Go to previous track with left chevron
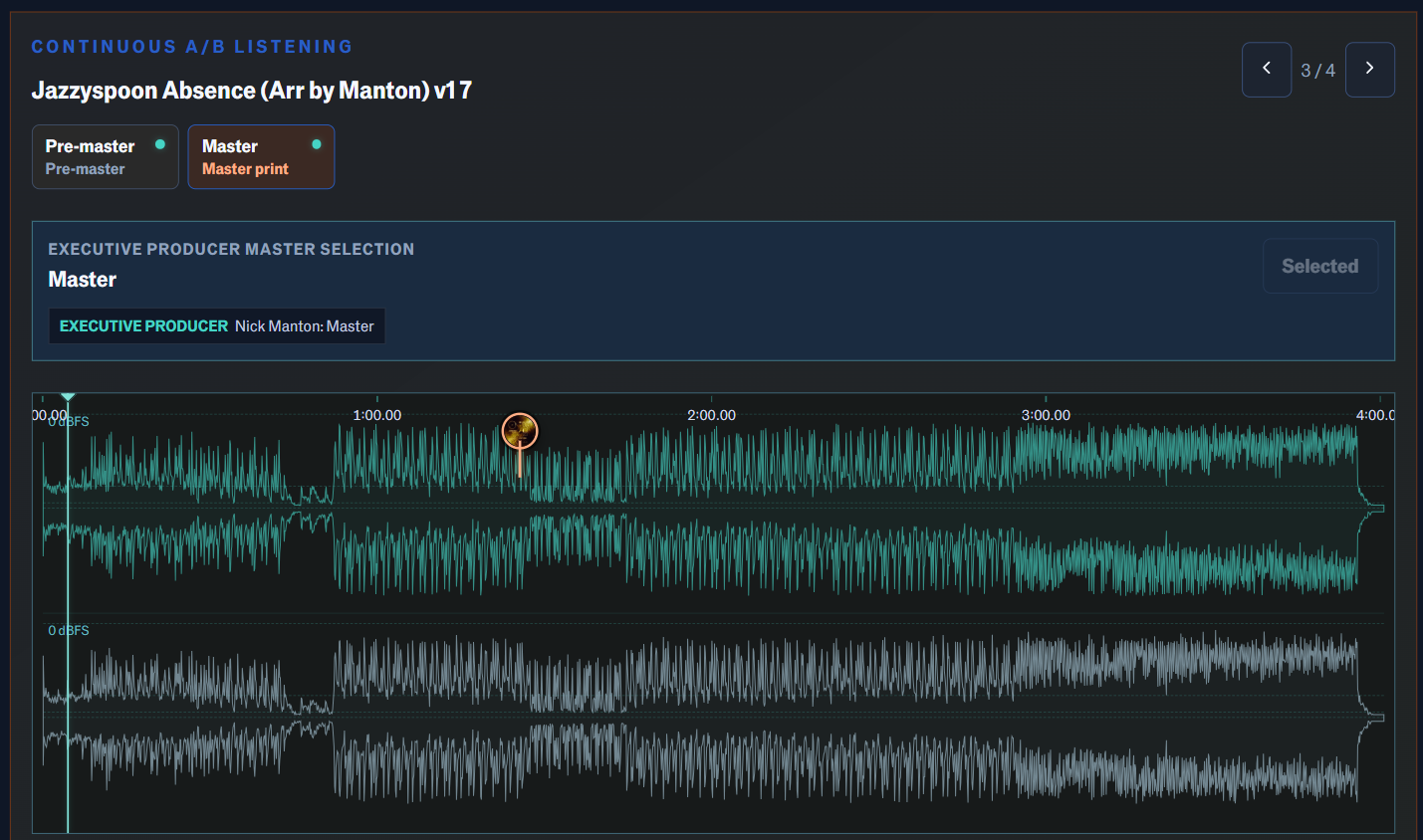The width and height of the screenshot is (1423, 840). (1266, 70)
